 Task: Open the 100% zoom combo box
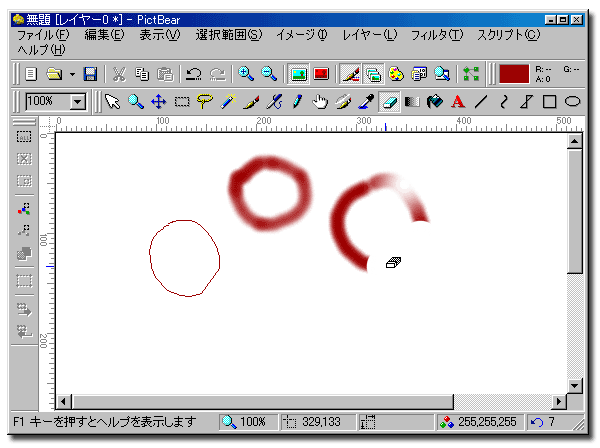[x=56, y=101]
